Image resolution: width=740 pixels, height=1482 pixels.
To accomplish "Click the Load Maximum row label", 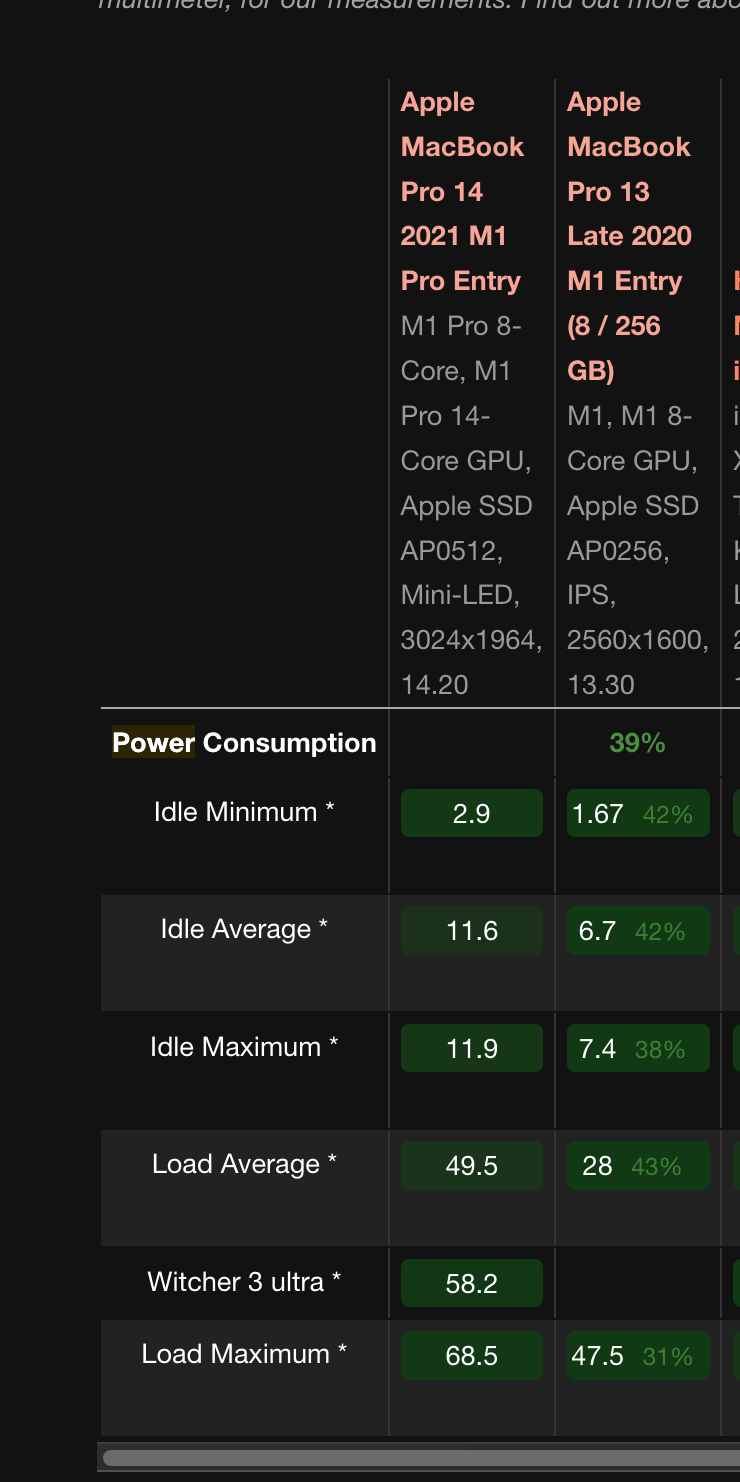I will (x=244, y=1354).
